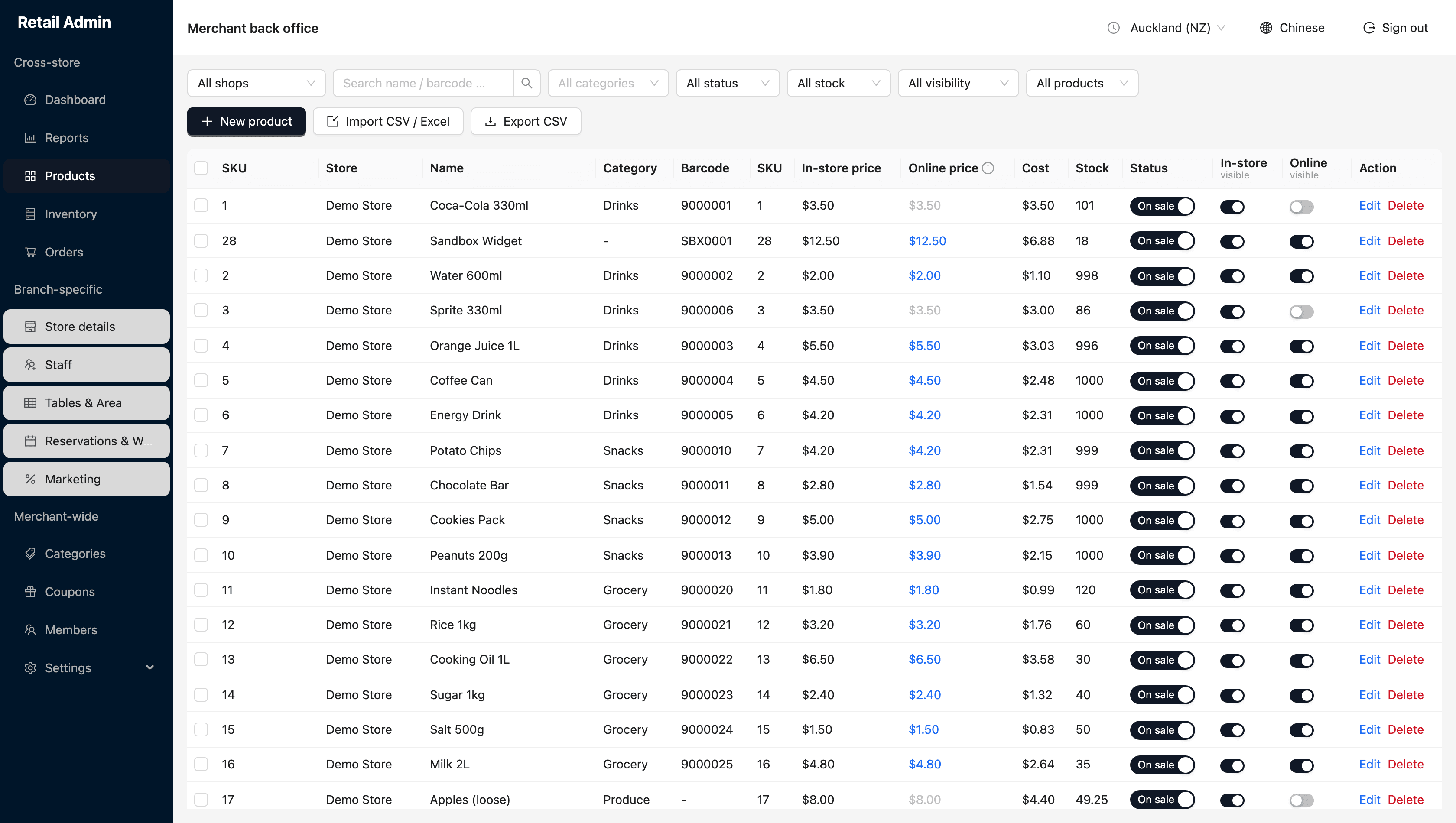Tick the select-all checkbox in table header
Screen dimensions: 1456x823
click(201, 168)
